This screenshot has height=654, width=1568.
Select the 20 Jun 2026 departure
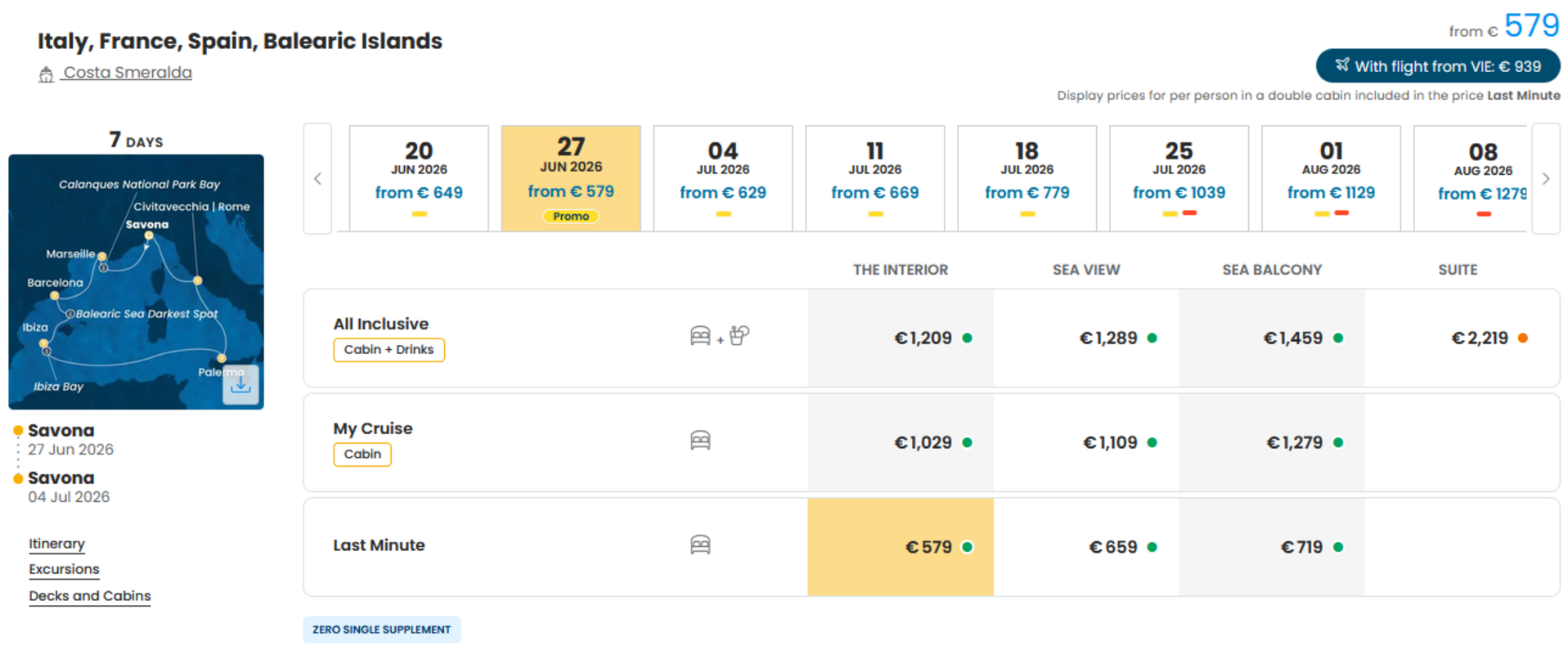419,178
